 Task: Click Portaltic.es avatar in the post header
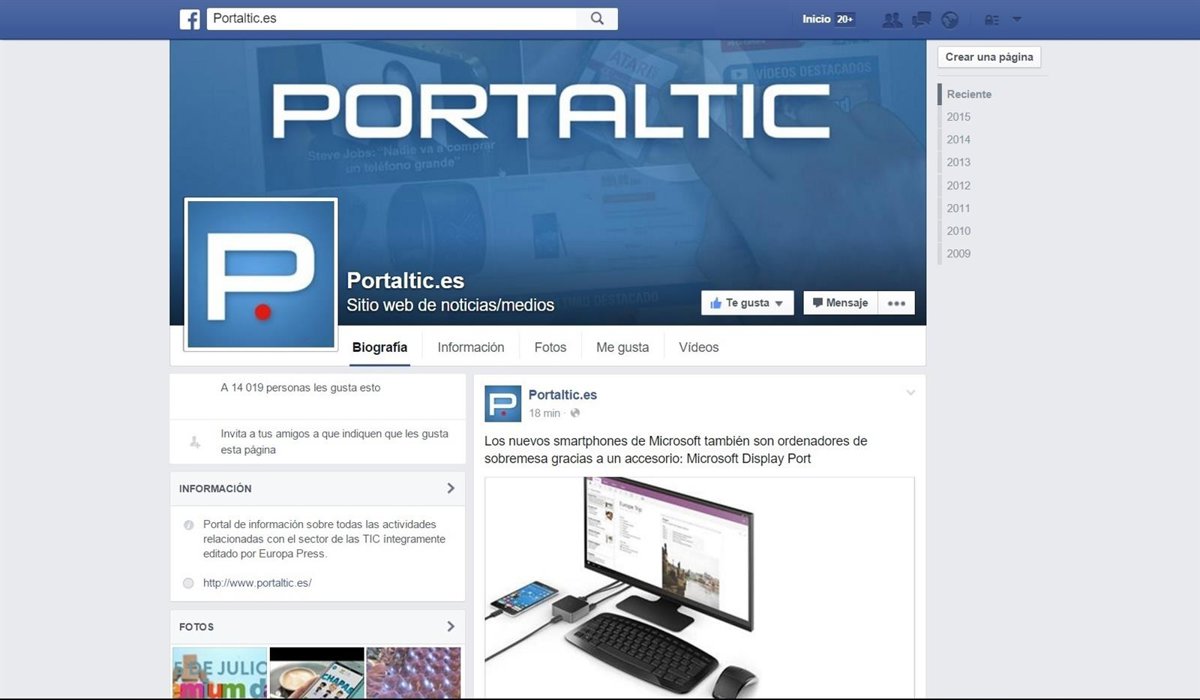click(x=503, y=403)
